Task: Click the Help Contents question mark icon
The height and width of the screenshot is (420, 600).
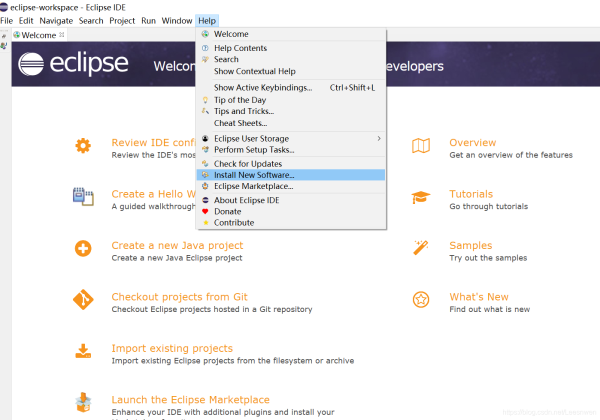Action: point(205,48)
